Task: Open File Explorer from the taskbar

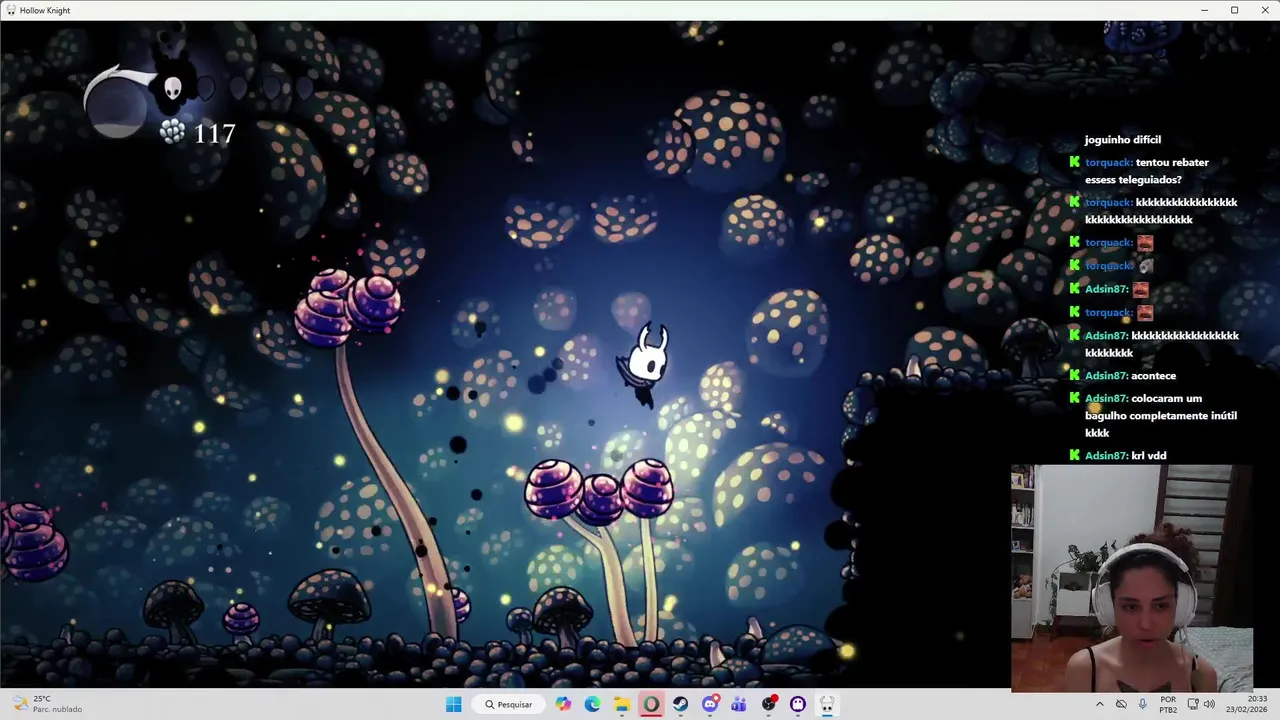Action: coord(621,704)
